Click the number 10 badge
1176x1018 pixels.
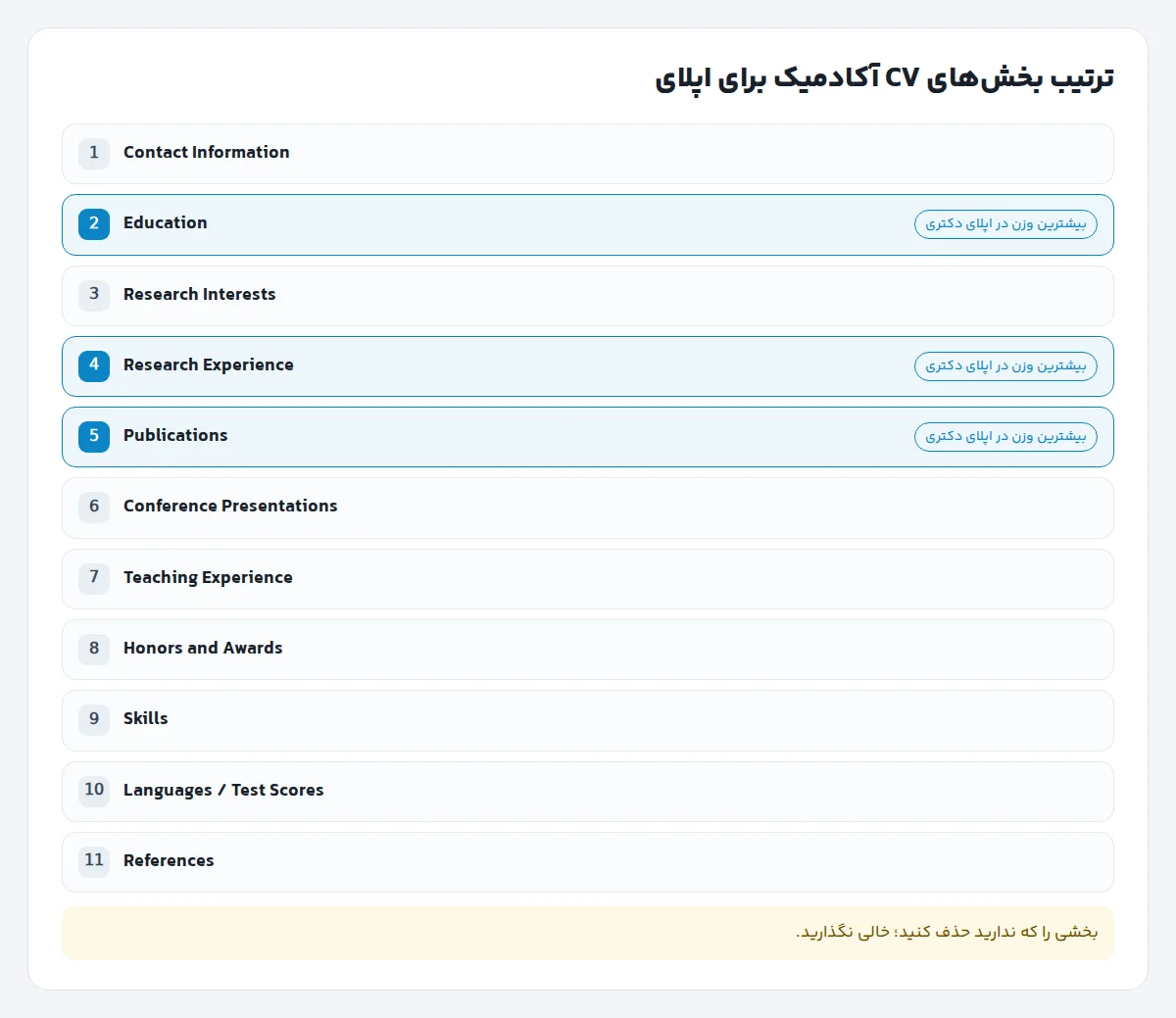tap(94, 790)
